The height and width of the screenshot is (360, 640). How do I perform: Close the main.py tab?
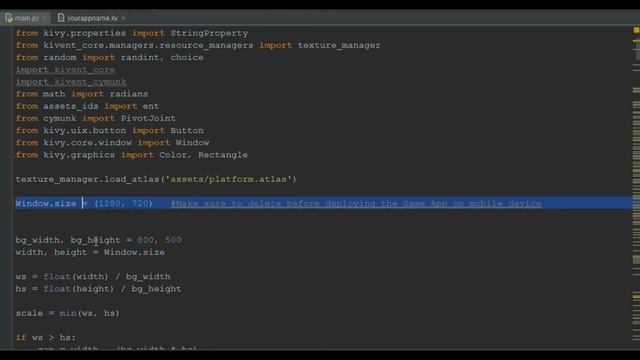(44, 18)
